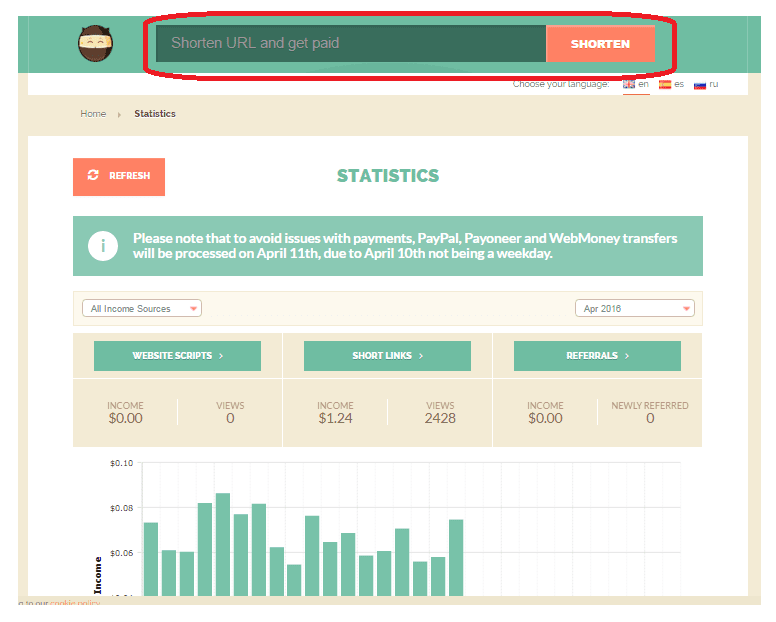Click the info icon in notice banner

(x=103, y=246)
